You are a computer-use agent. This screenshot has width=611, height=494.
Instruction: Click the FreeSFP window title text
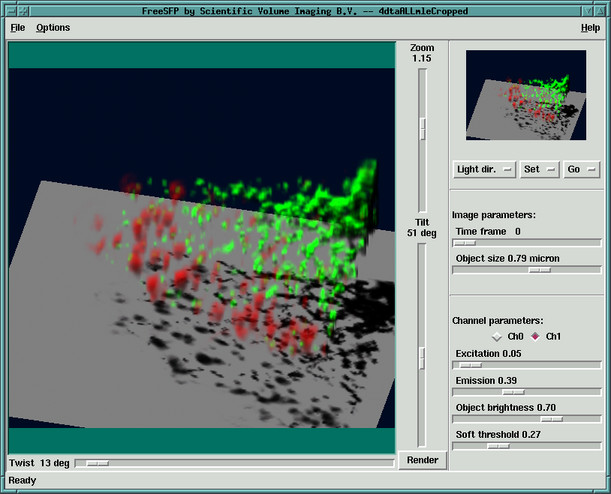click(305, 11)
